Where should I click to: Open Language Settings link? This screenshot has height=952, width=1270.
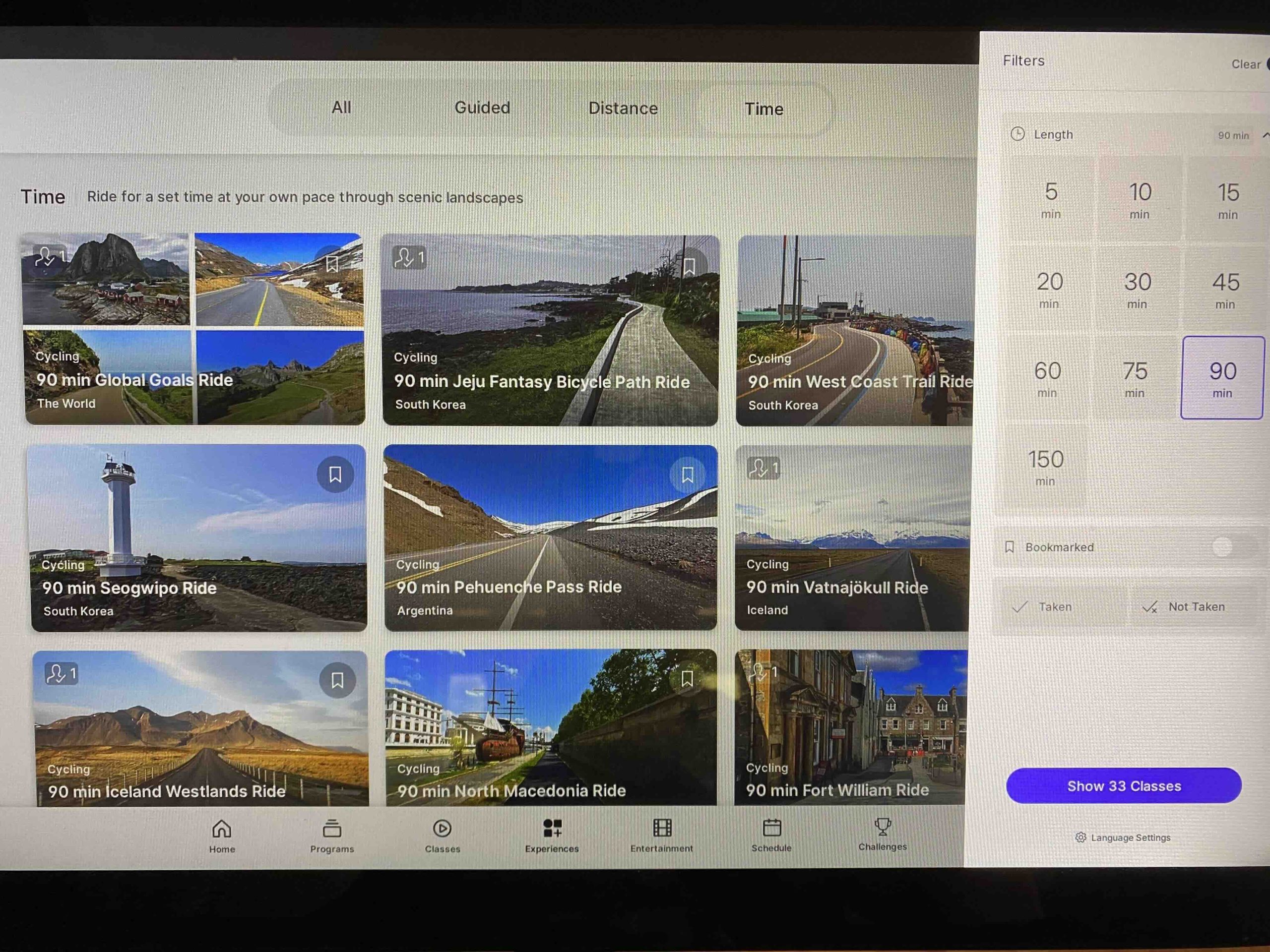(1123, 837)
